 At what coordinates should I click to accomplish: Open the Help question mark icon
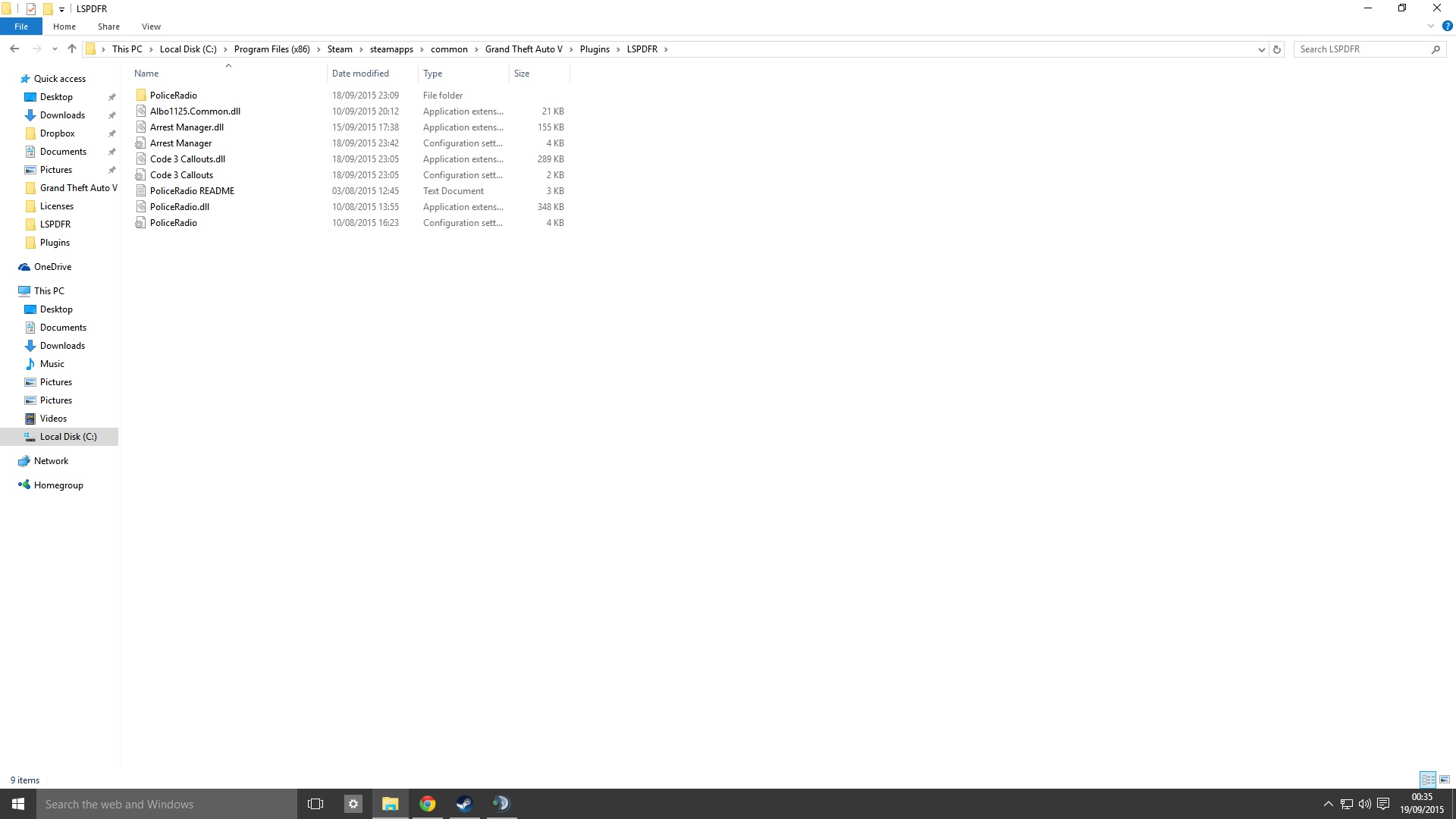(1447, 27)
